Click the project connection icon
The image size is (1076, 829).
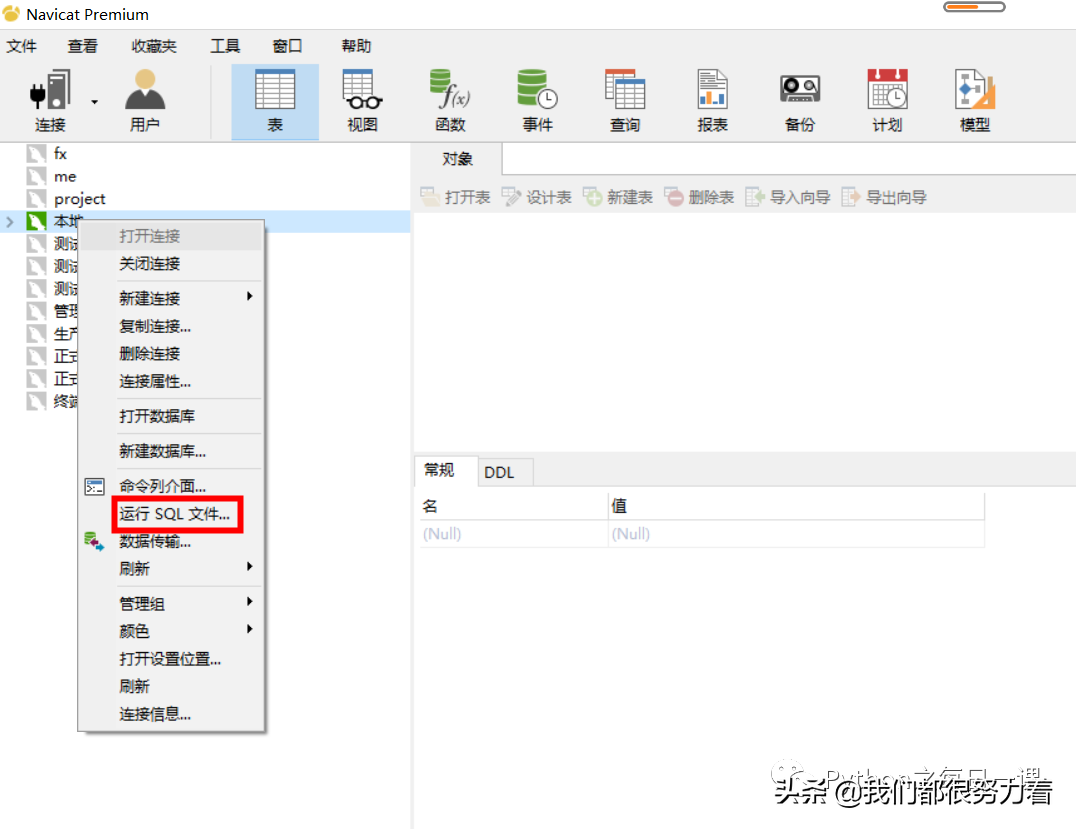(x=36, y=199)
